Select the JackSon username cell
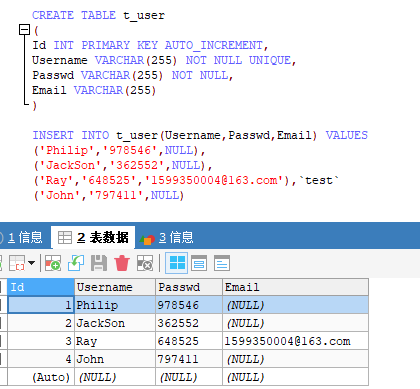The height and width of the screenshot is (389, 420). [115, 323]
